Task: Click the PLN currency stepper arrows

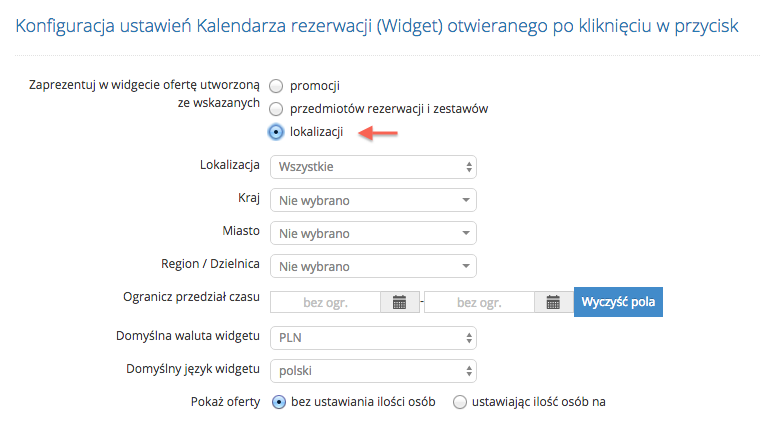Action: 469,338
